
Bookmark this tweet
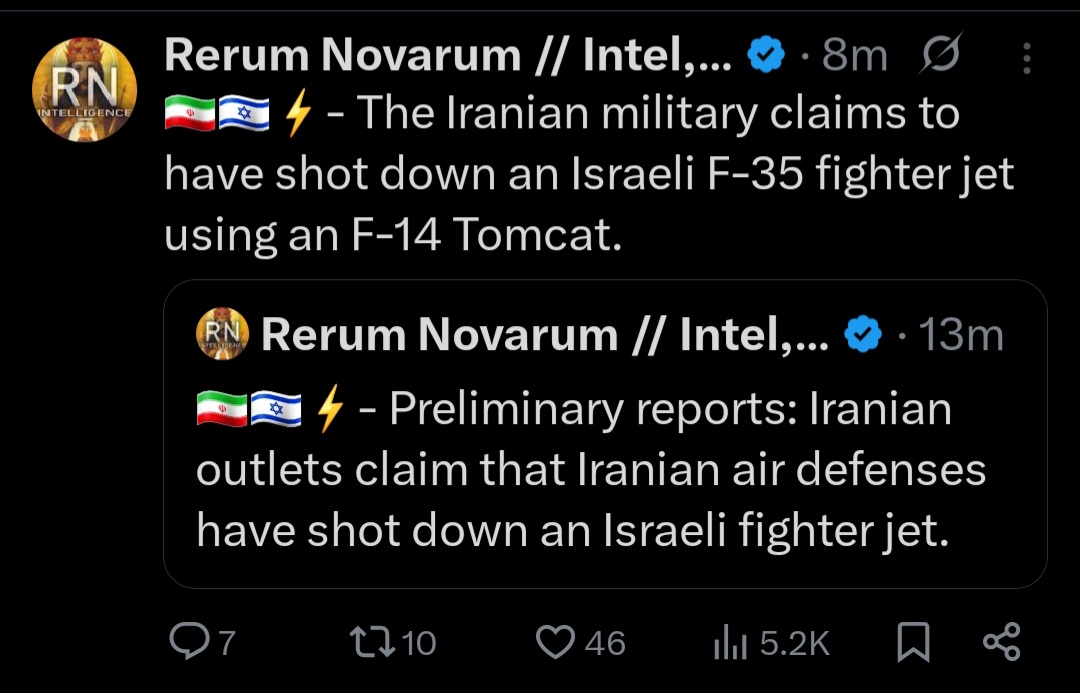pos(913,642)
